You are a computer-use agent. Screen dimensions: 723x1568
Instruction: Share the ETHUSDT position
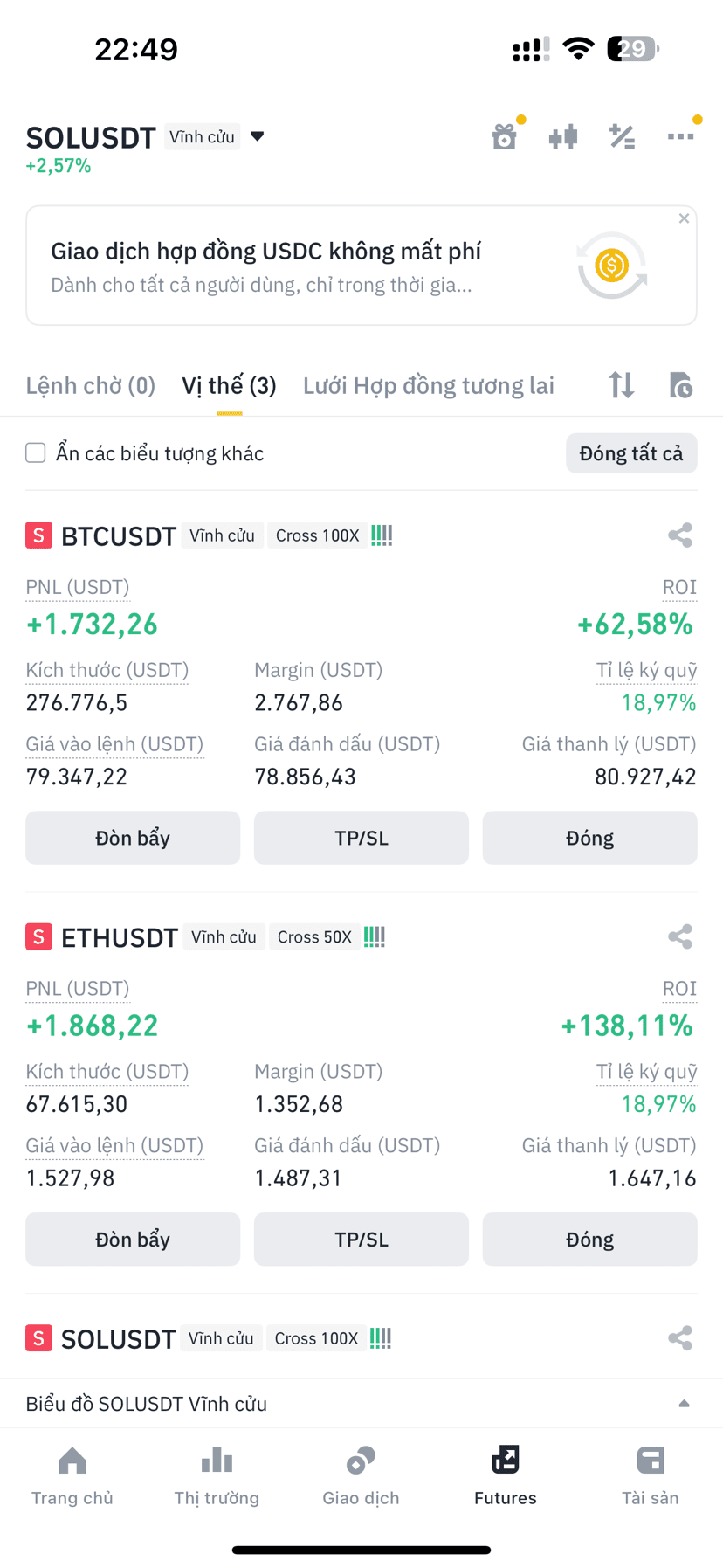(x=680, y=937)
